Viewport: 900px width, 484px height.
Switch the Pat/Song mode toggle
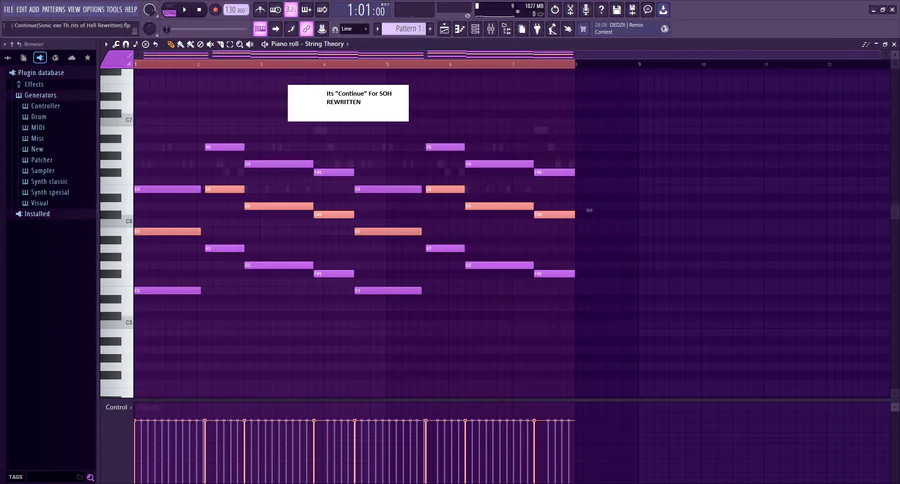tap(169, 10)
